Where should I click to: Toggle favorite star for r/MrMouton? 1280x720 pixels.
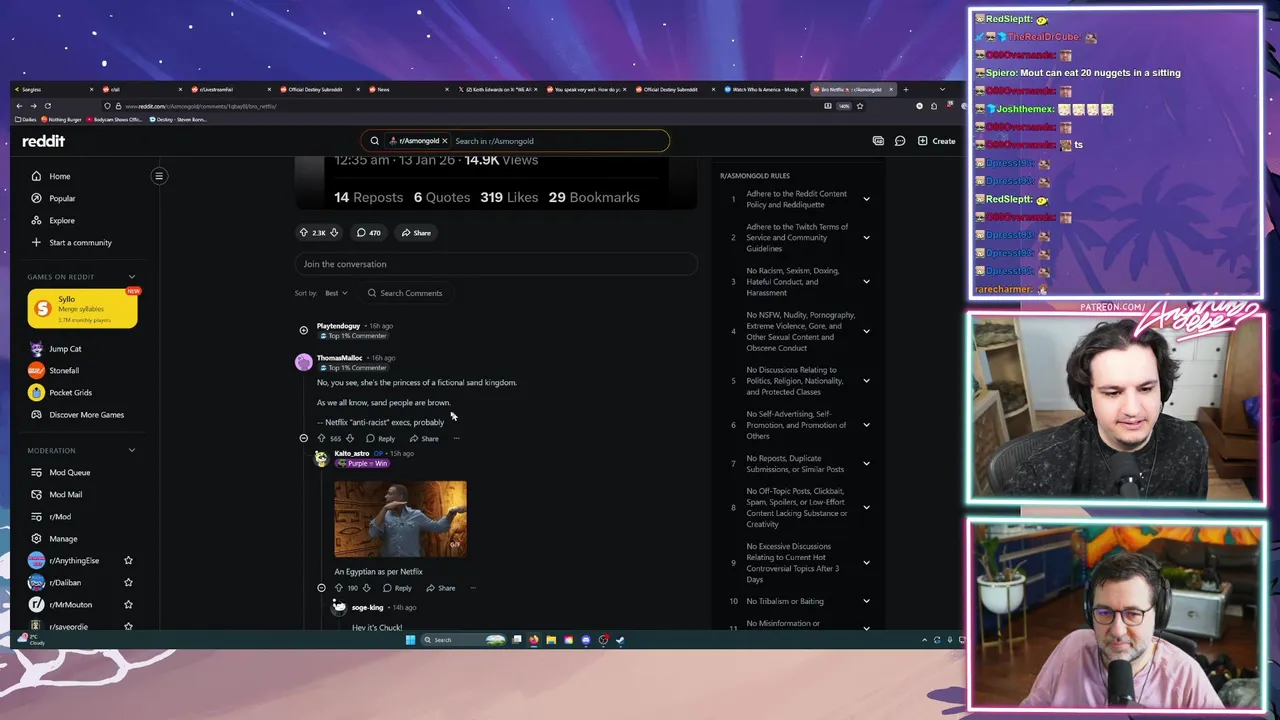point(128,604)
